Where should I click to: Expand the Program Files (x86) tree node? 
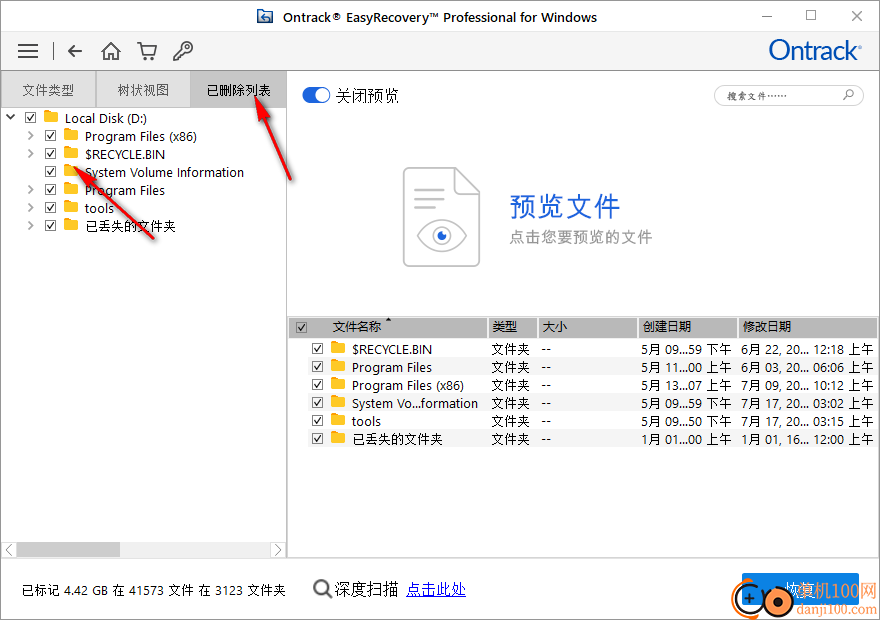click(31, 136)
